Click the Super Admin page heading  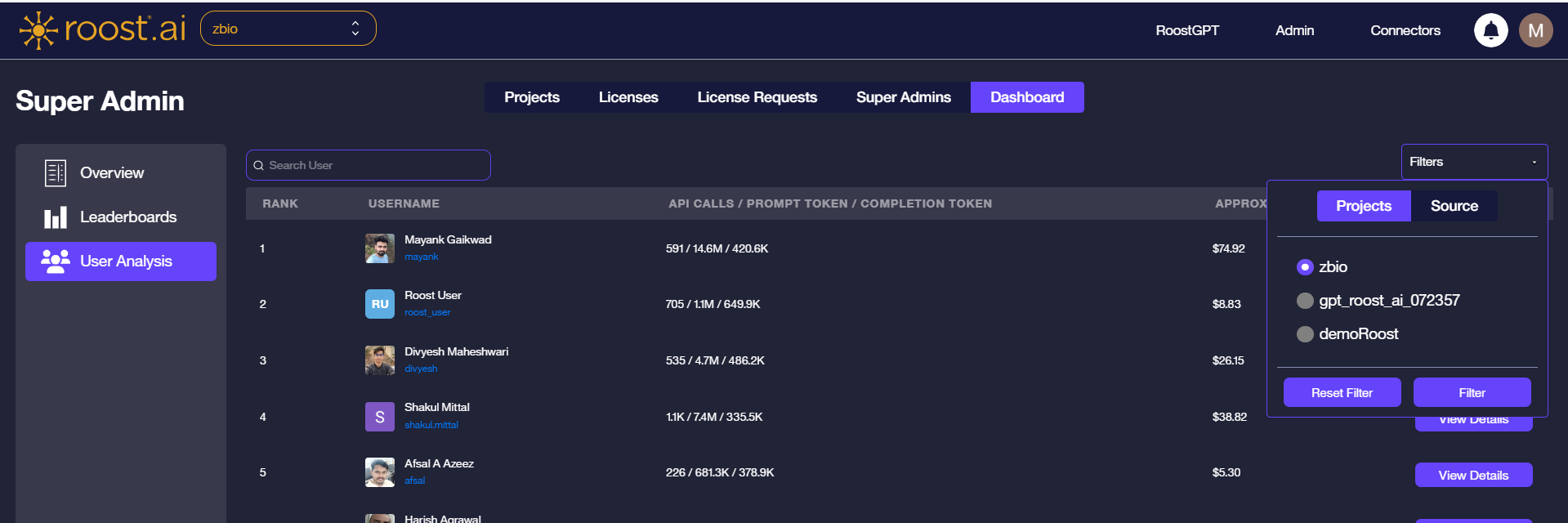(x=100, y=101)
